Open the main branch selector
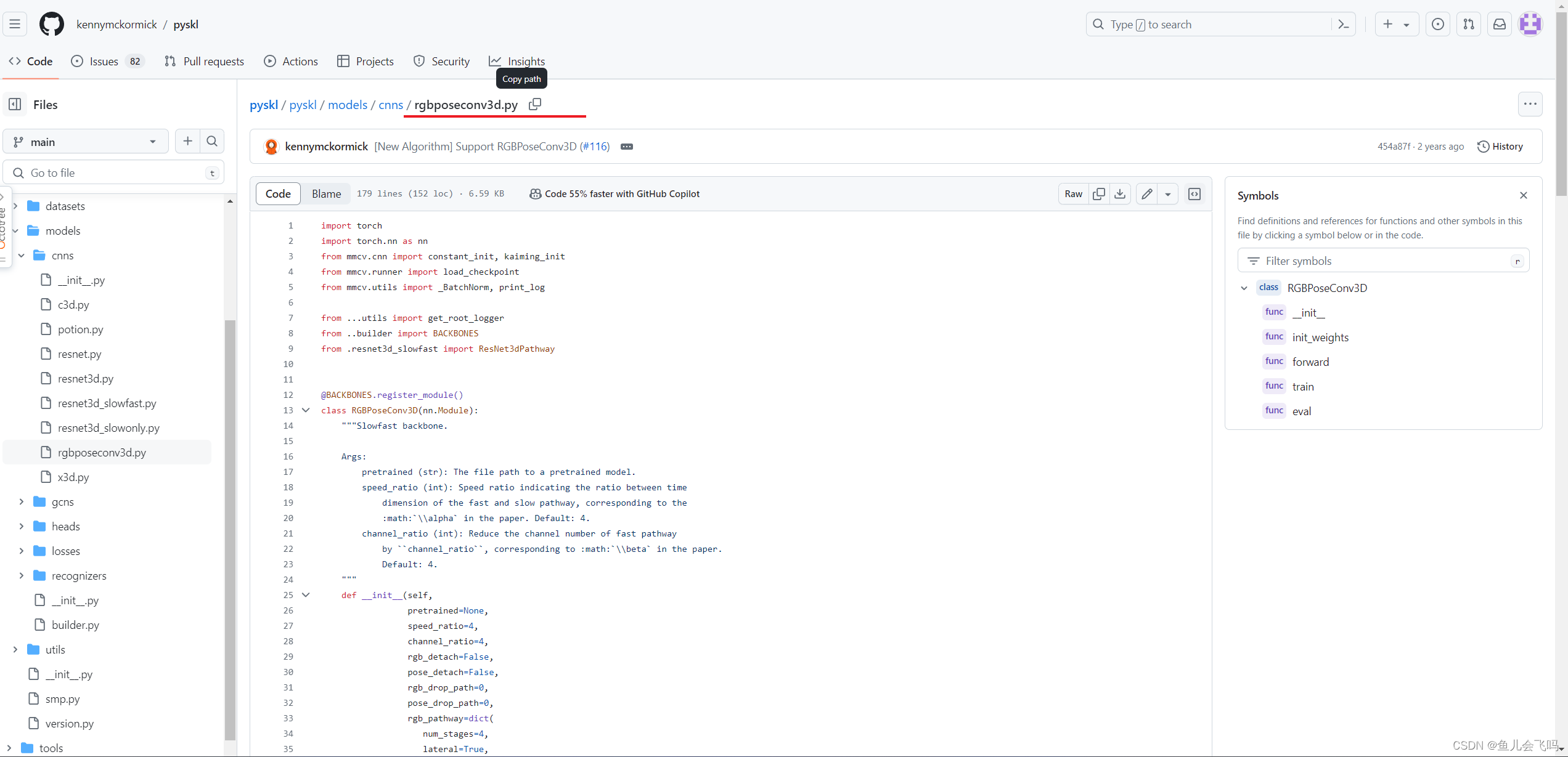The image size is (1568, 757). coord(85,141)
